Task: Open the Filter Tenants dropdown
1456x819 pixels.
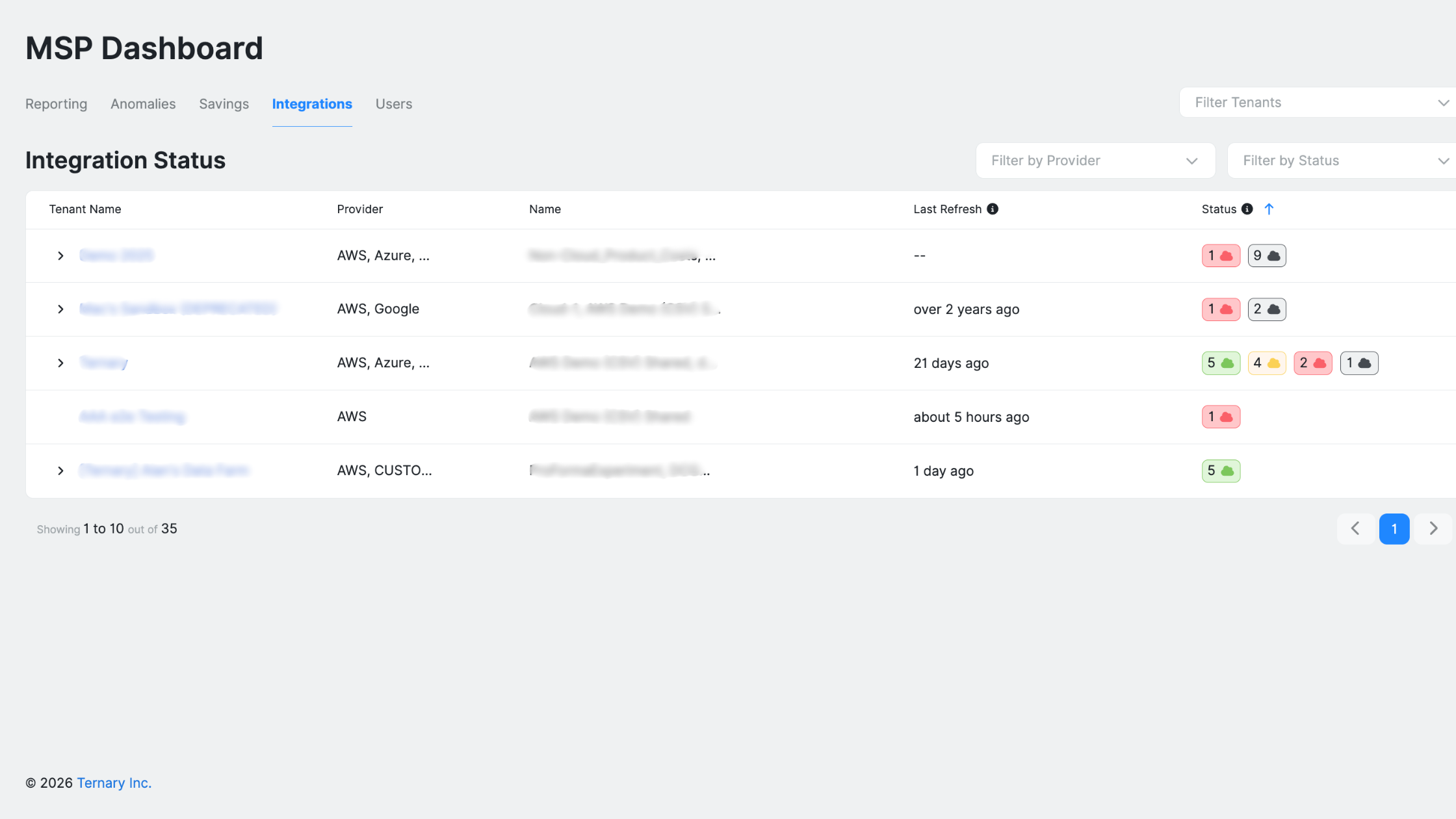Action: pos(1317,103)
